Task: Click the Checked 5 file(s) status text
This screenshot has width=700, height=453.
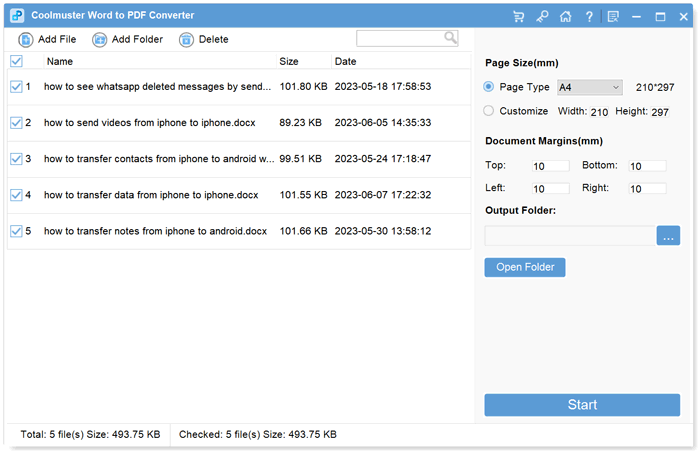Action: click(x=258, y=435)
